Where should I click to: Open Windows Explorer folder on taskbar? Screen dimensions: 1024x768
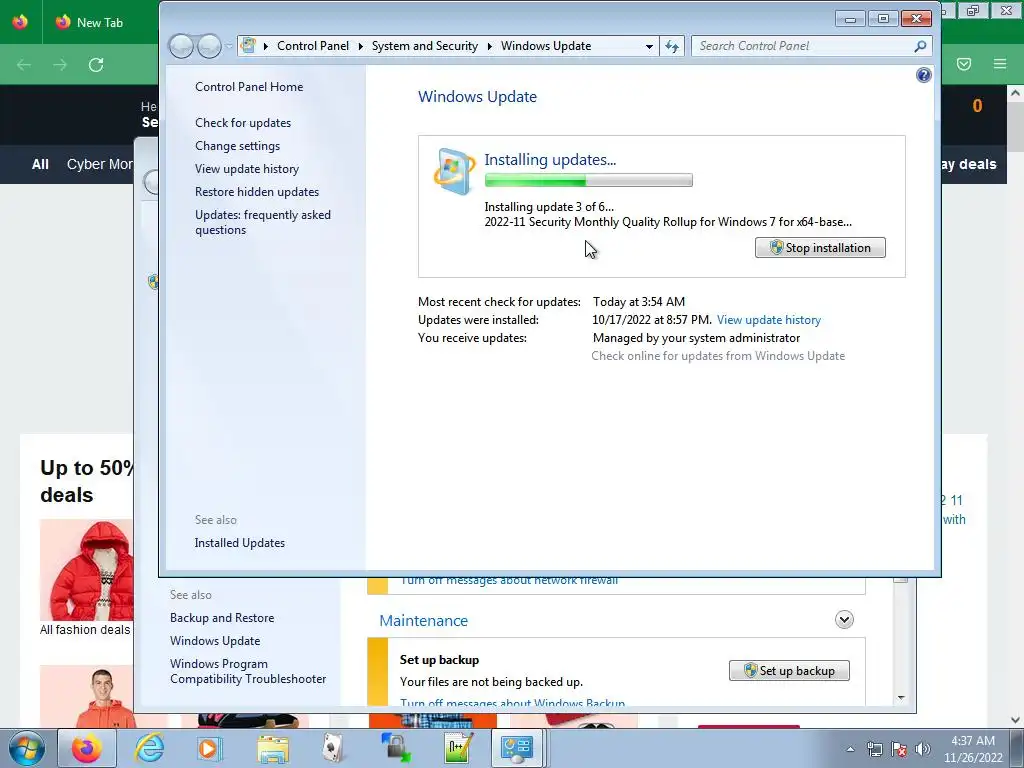(x=273, y=748)
